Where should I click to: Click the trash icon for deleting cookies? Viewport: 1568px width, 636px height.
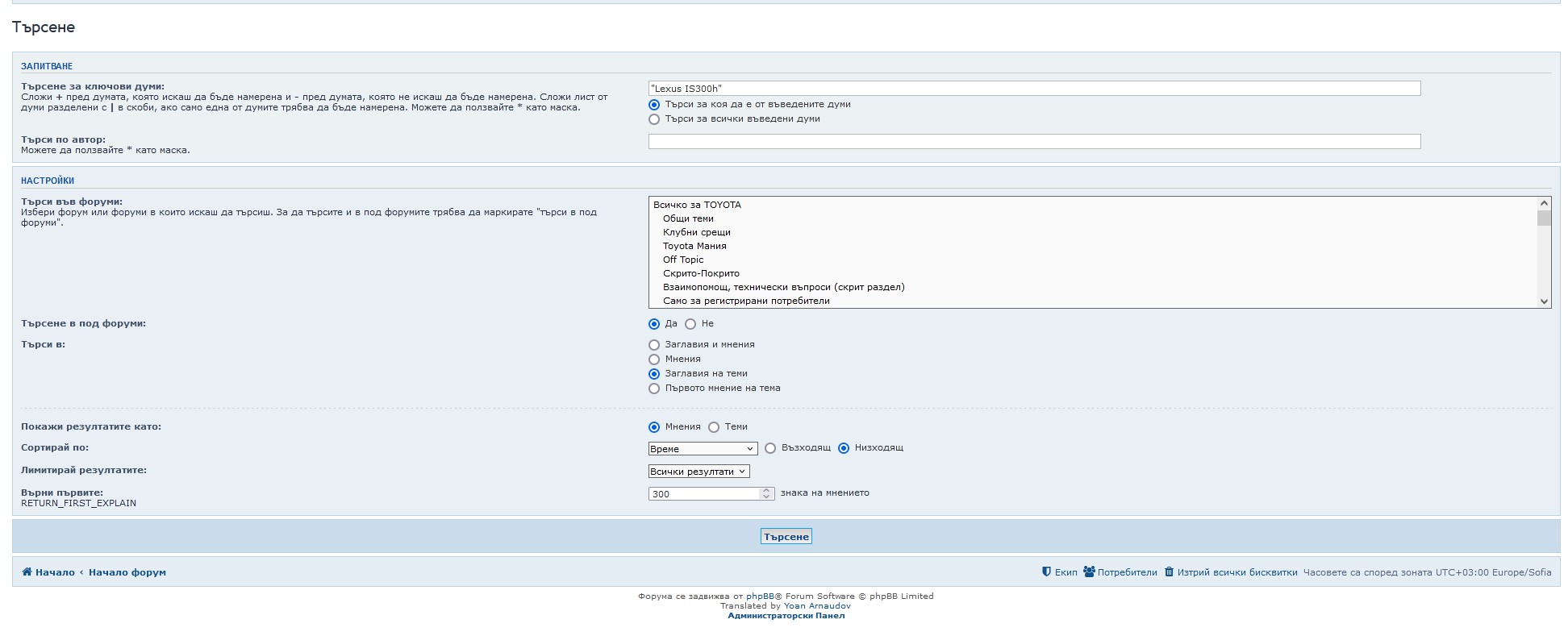point(1169,572)
